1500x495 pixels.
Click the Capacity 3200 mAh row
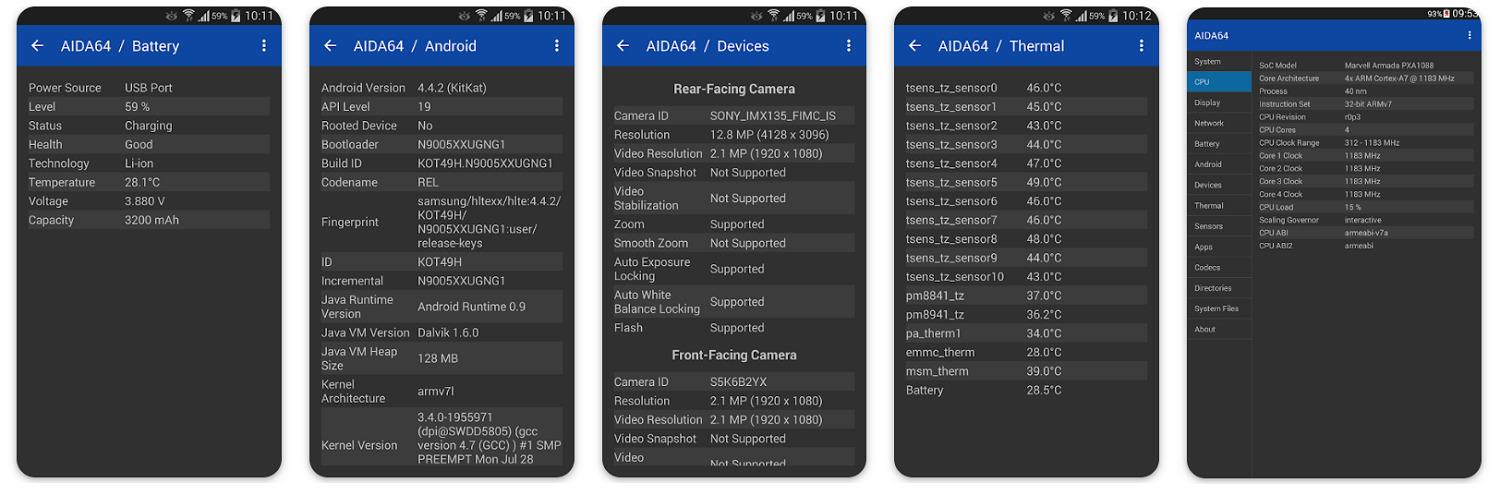click(x=149, y=220)
